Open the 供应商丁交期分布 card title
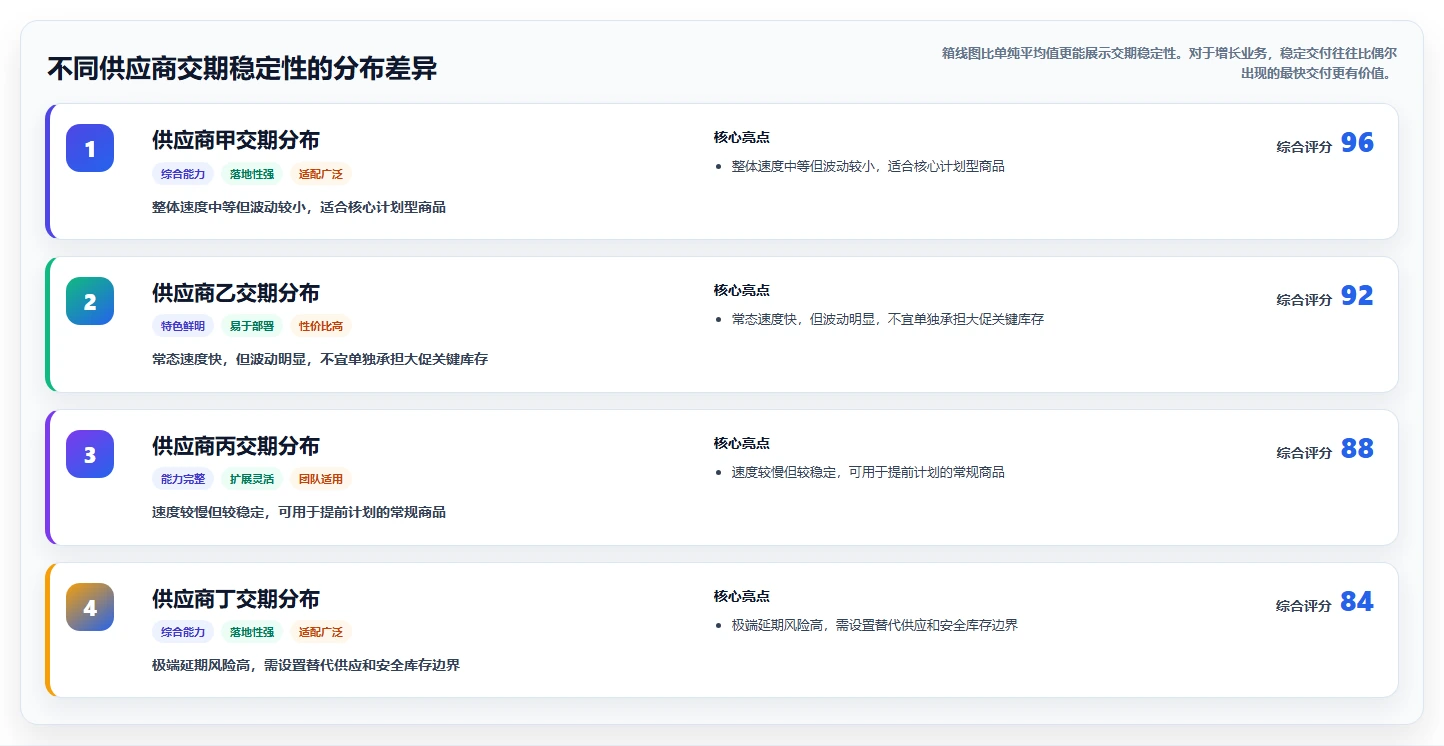This screenshot has width=1444, height=746. 236,599
